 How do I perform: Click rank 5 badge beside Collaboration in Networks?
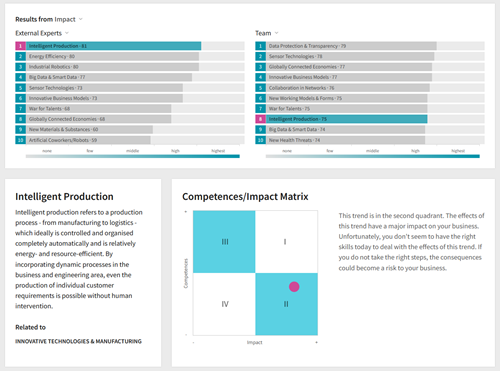coord(260,88)
